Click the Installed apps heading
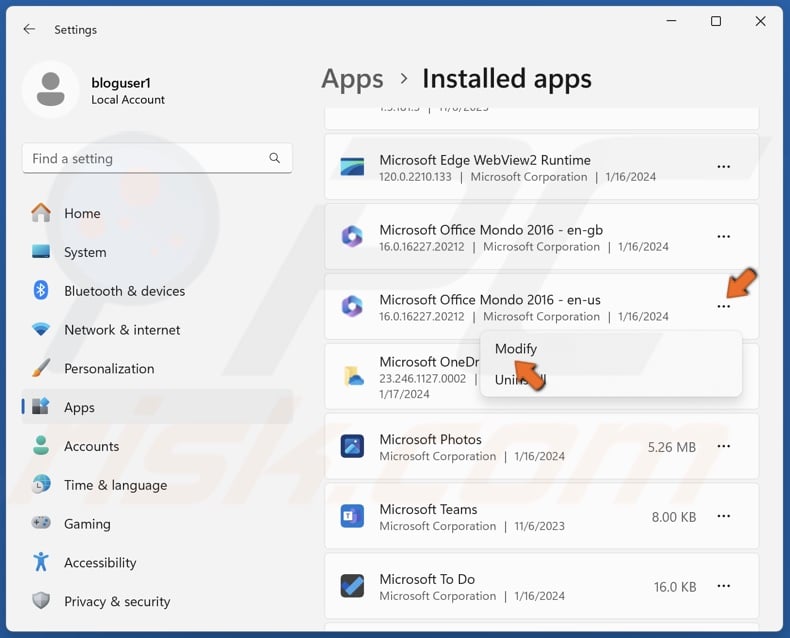 (507, 79)
